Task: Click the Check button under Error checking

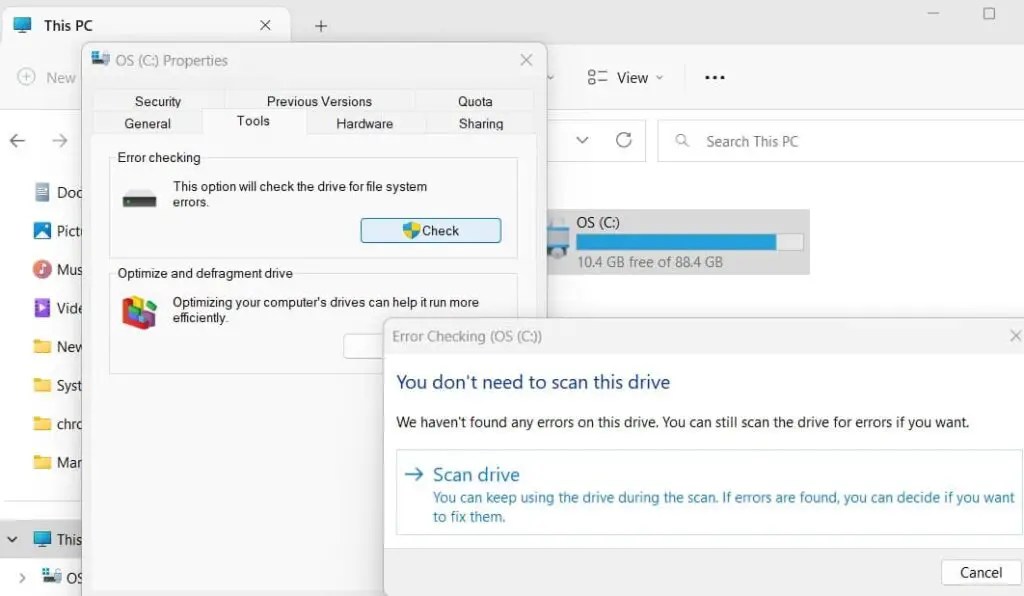Action: tap(430, 230)
